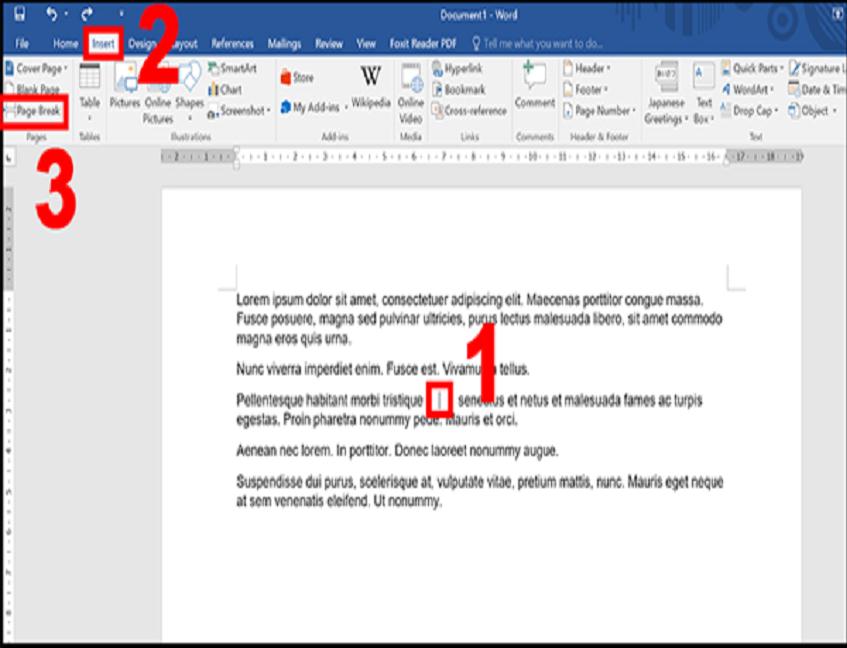
Task: Open the Header dropdown
Action: coord(586,69)
